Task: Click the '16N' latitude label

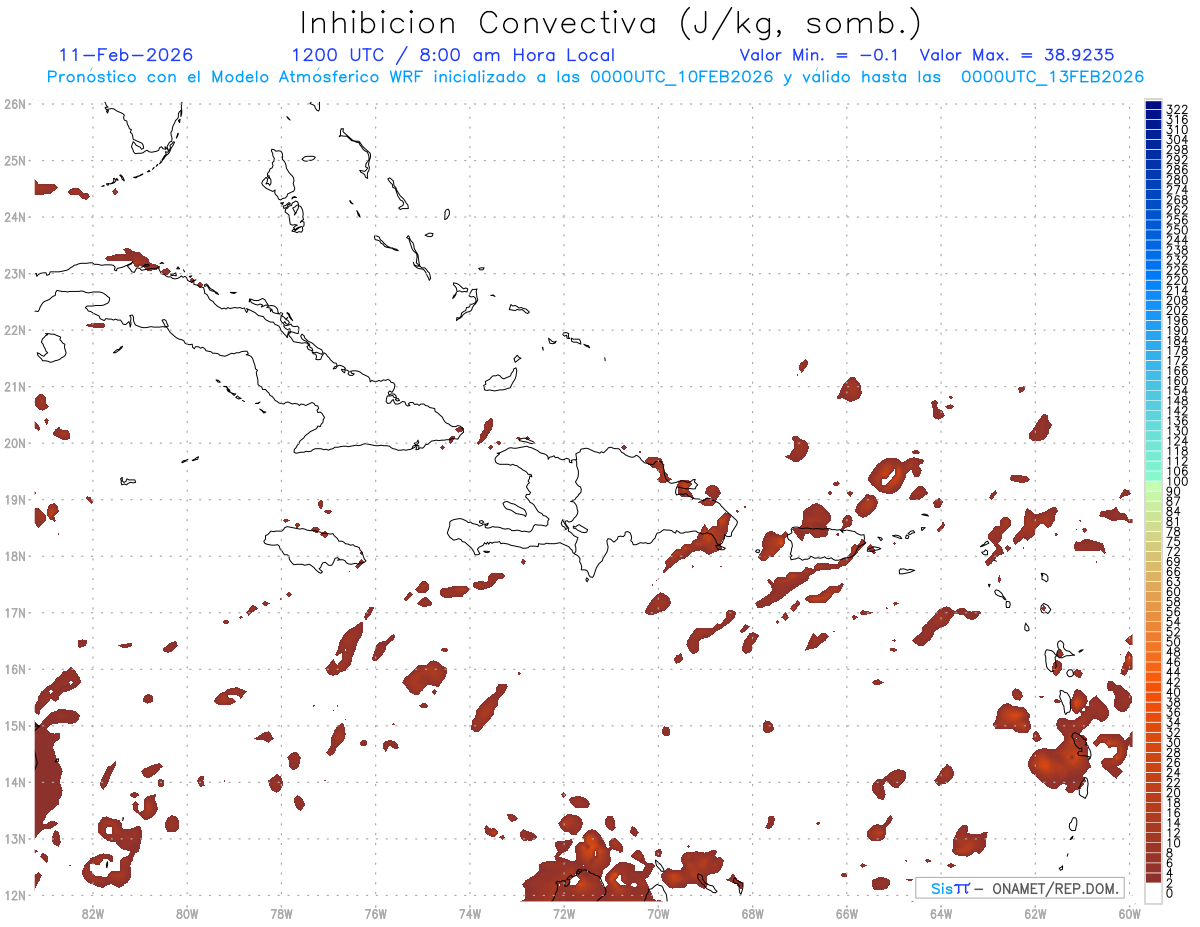Action: 14,669
